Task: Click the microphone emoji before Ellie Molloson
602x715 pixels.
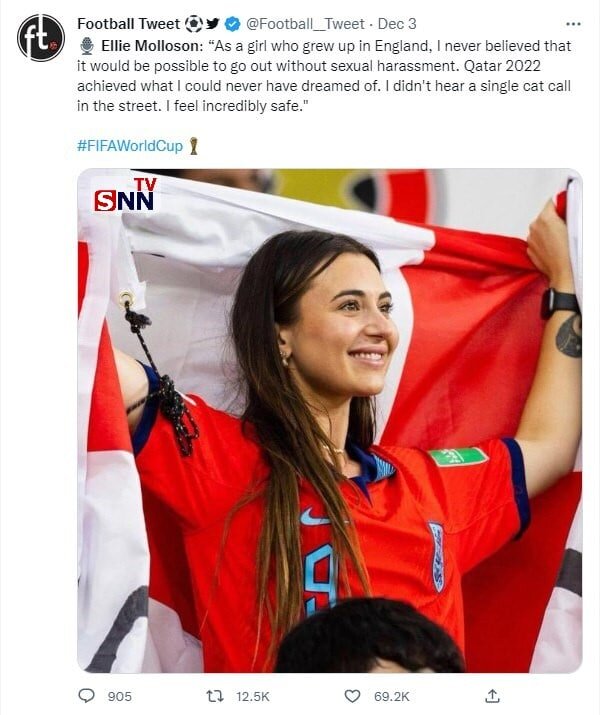Action: click(86, 46)
